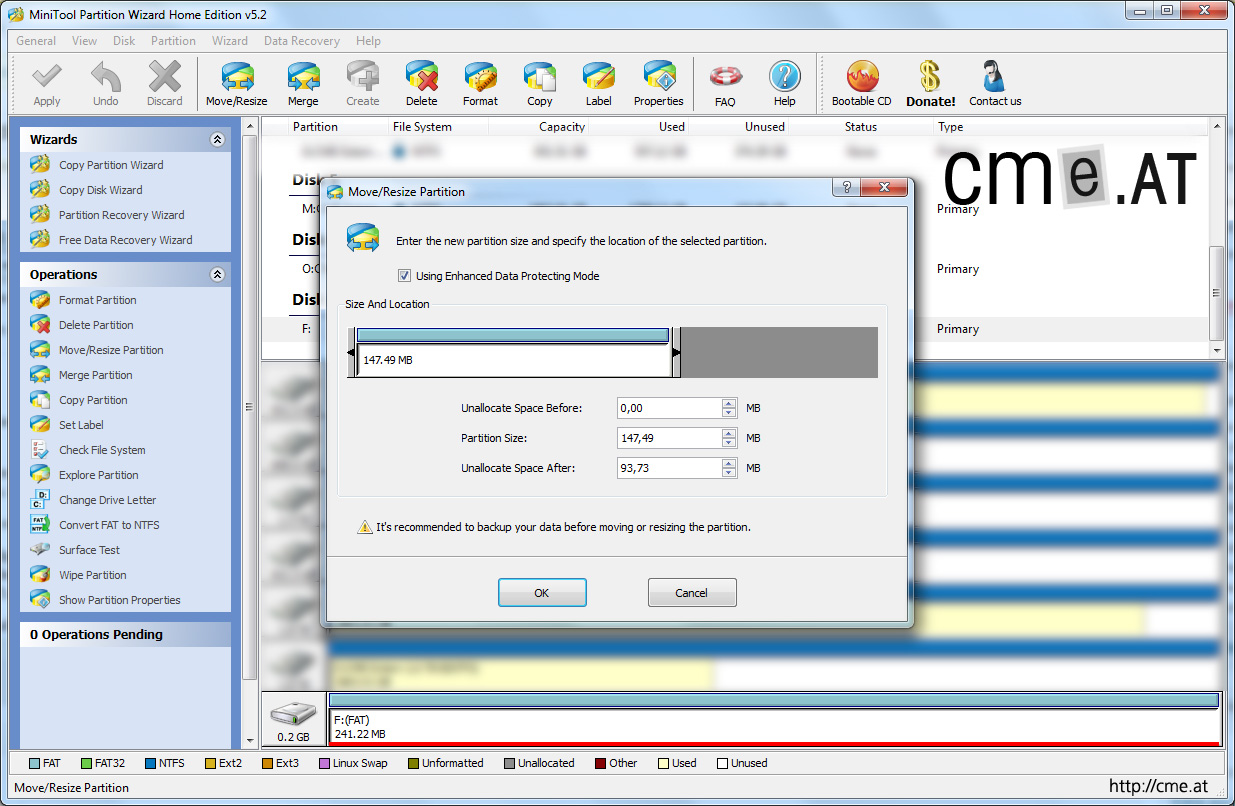Choose Wipe Partition operation
Screen dimensions: 1235x806
(x=92, y=575)
